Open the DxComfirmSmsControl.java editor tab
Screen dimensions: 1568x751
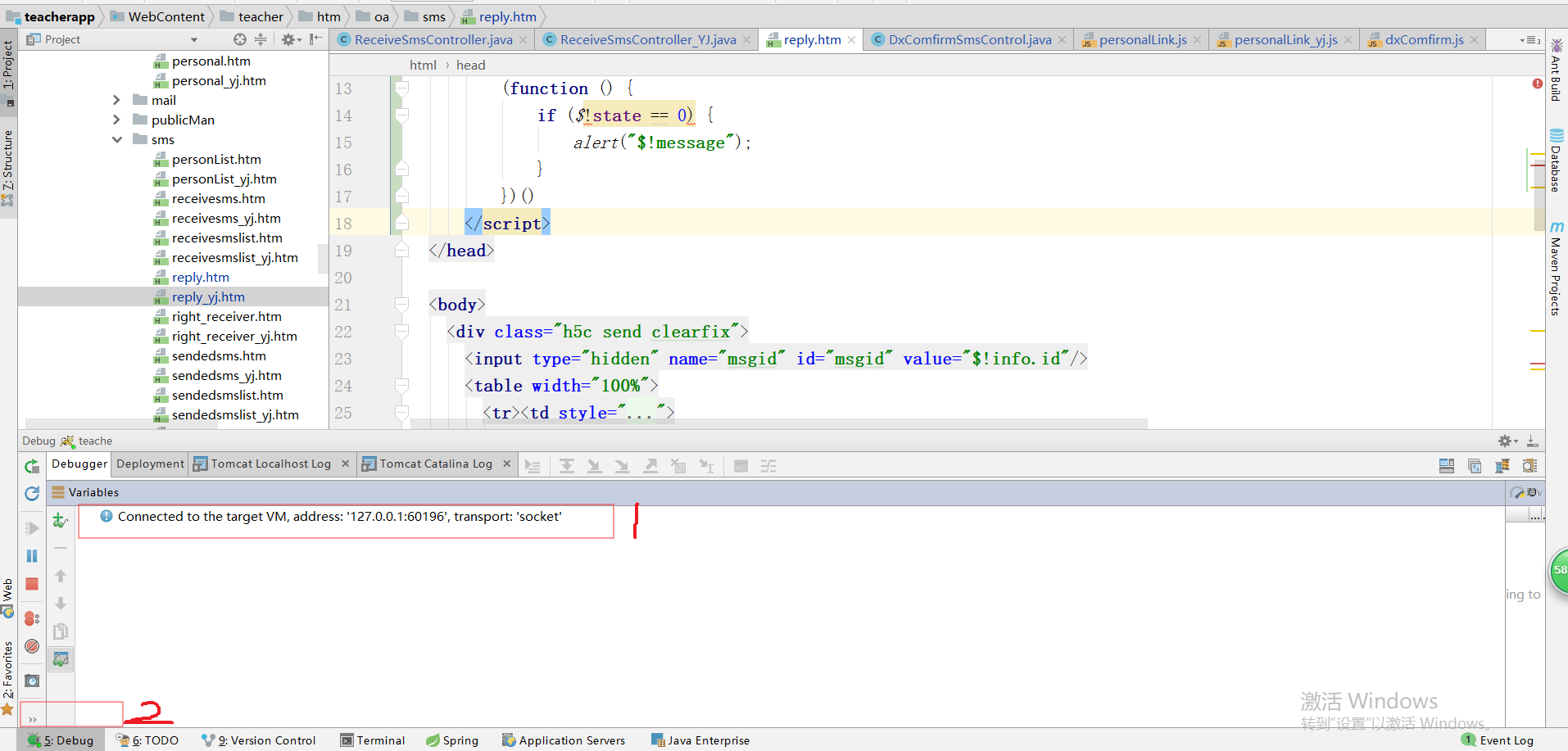[967, 38]
